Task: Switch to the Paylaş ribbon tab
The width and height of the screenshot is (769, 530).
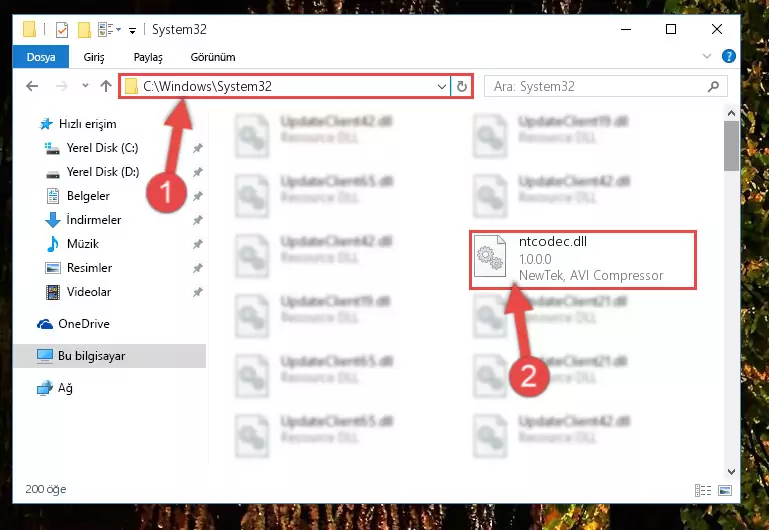Action: 148,57
